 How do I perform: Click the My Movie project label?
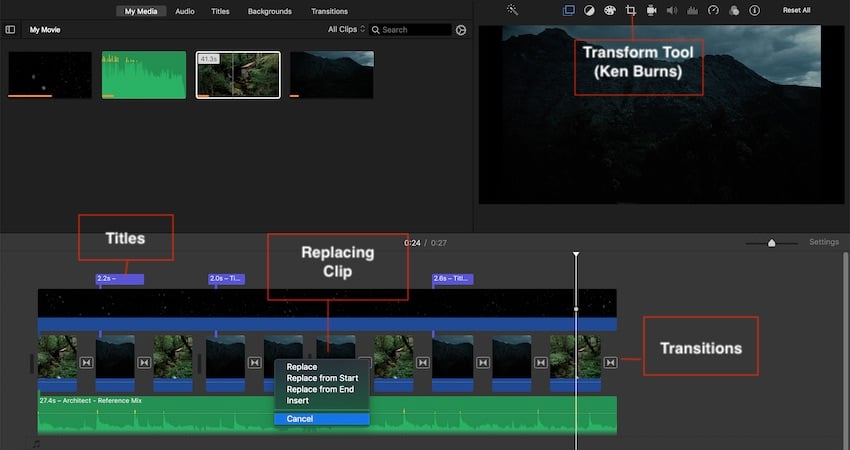click(45, 30)
